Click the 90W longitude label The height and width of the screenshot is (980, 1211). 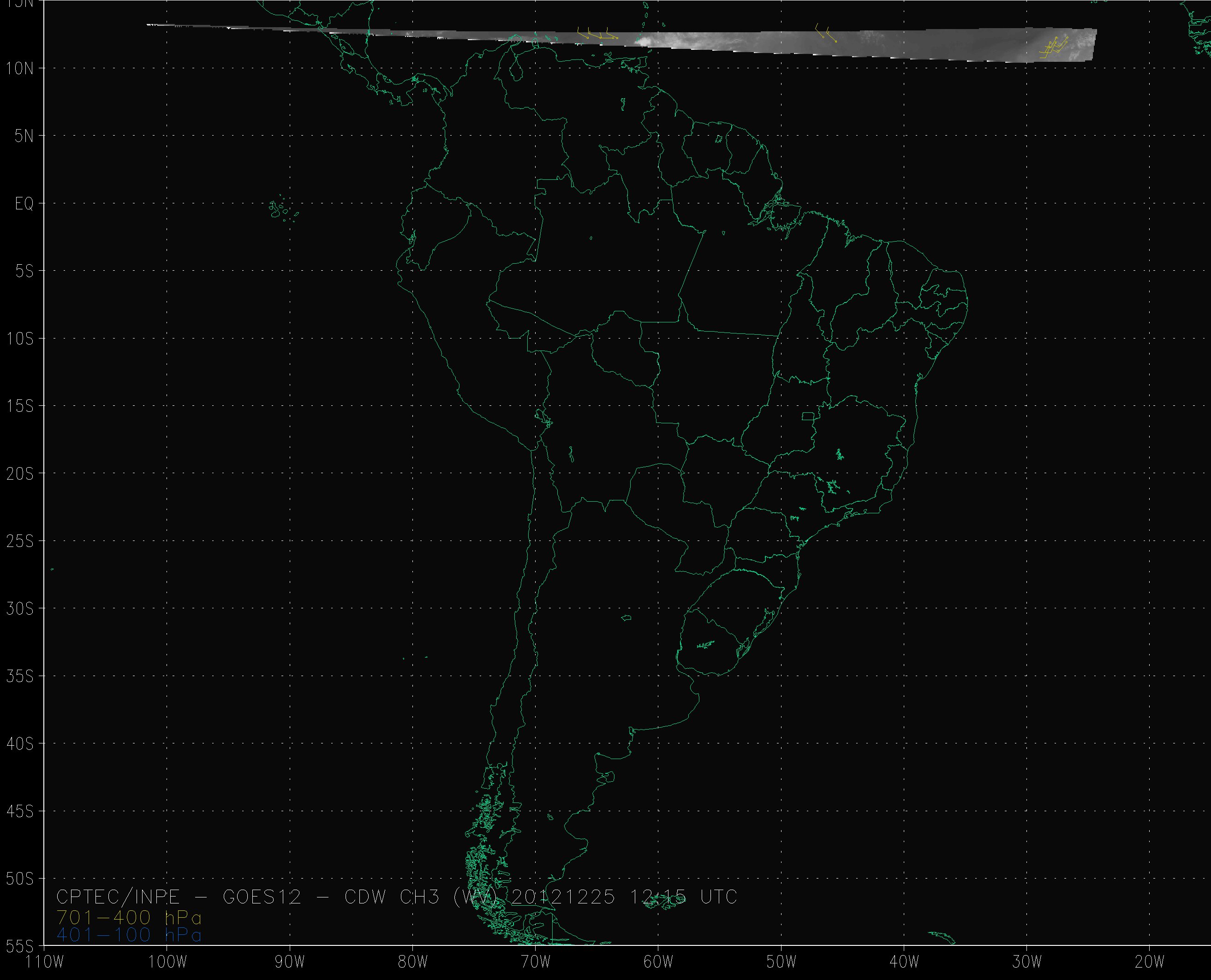point(290,962)
